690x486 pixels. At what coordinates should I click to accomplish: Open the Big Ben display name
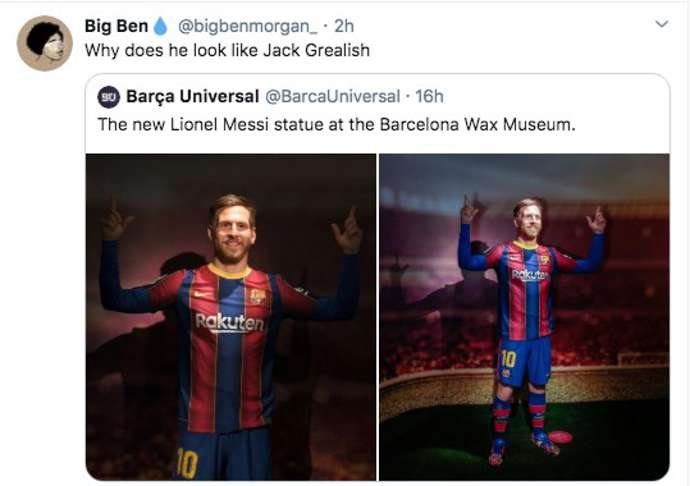116,26
